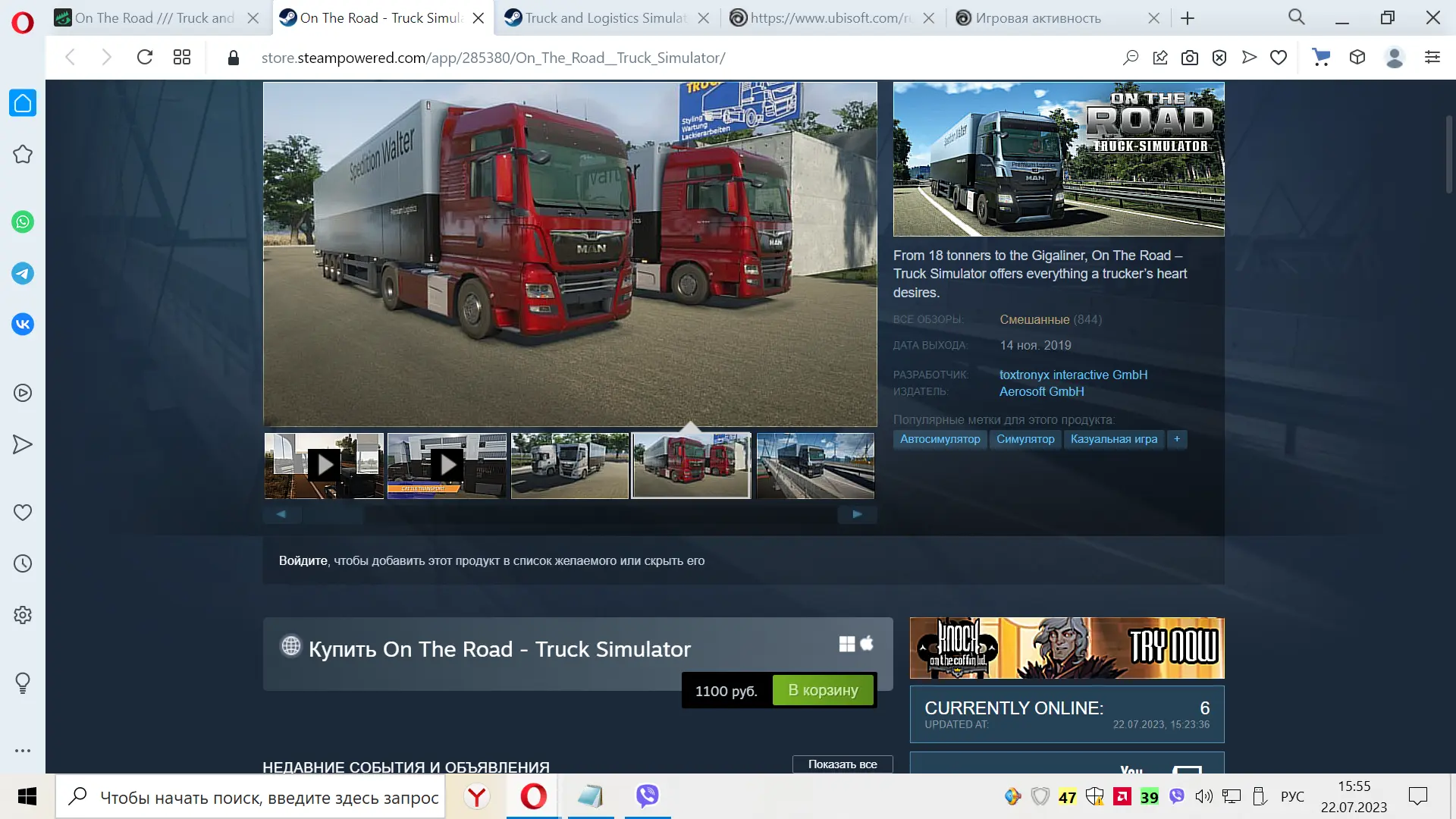Select Казуальная игра tag
Viewport: 1456px width, 819px height.
click(x=1114, y=439)
